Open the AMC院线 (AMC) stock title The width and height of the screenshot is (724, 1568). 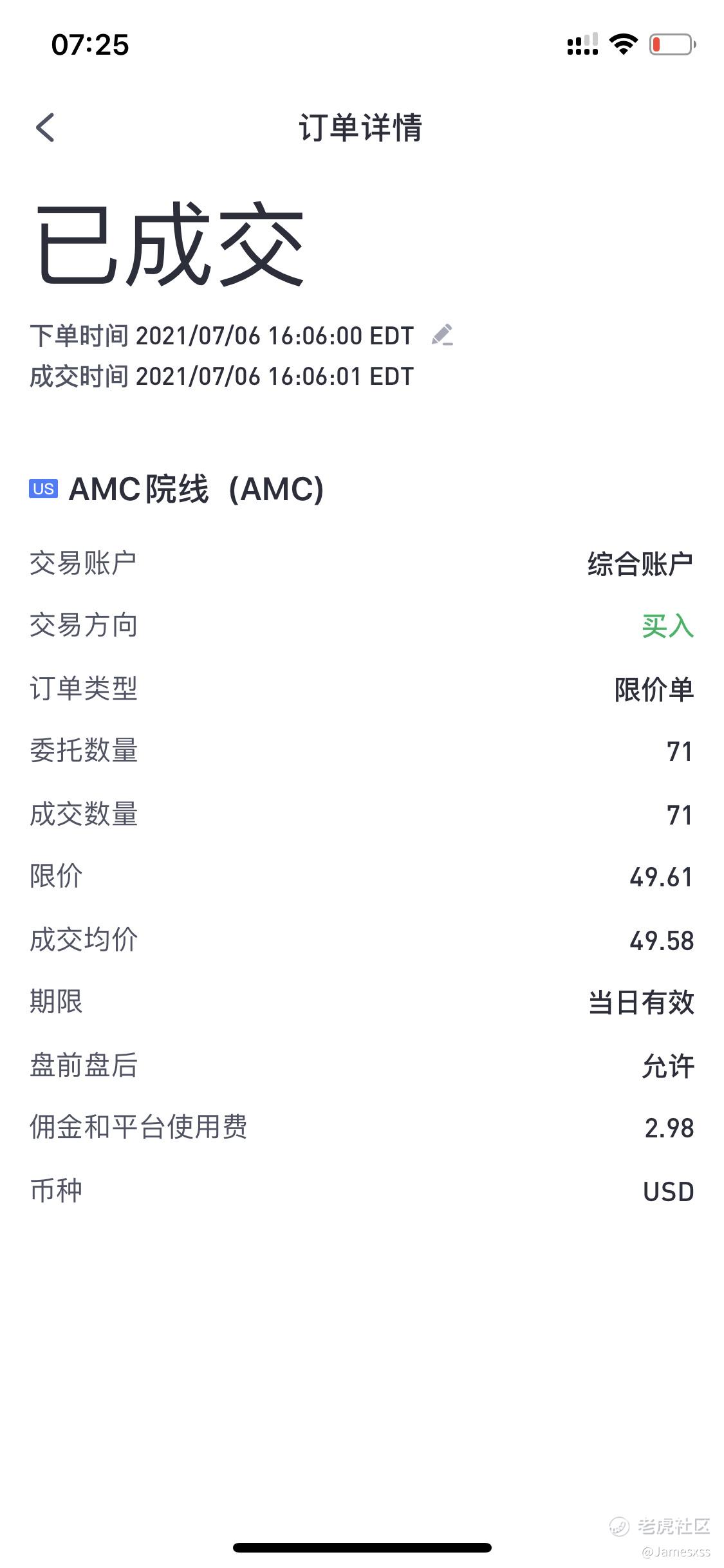click(x=196, y=489)
